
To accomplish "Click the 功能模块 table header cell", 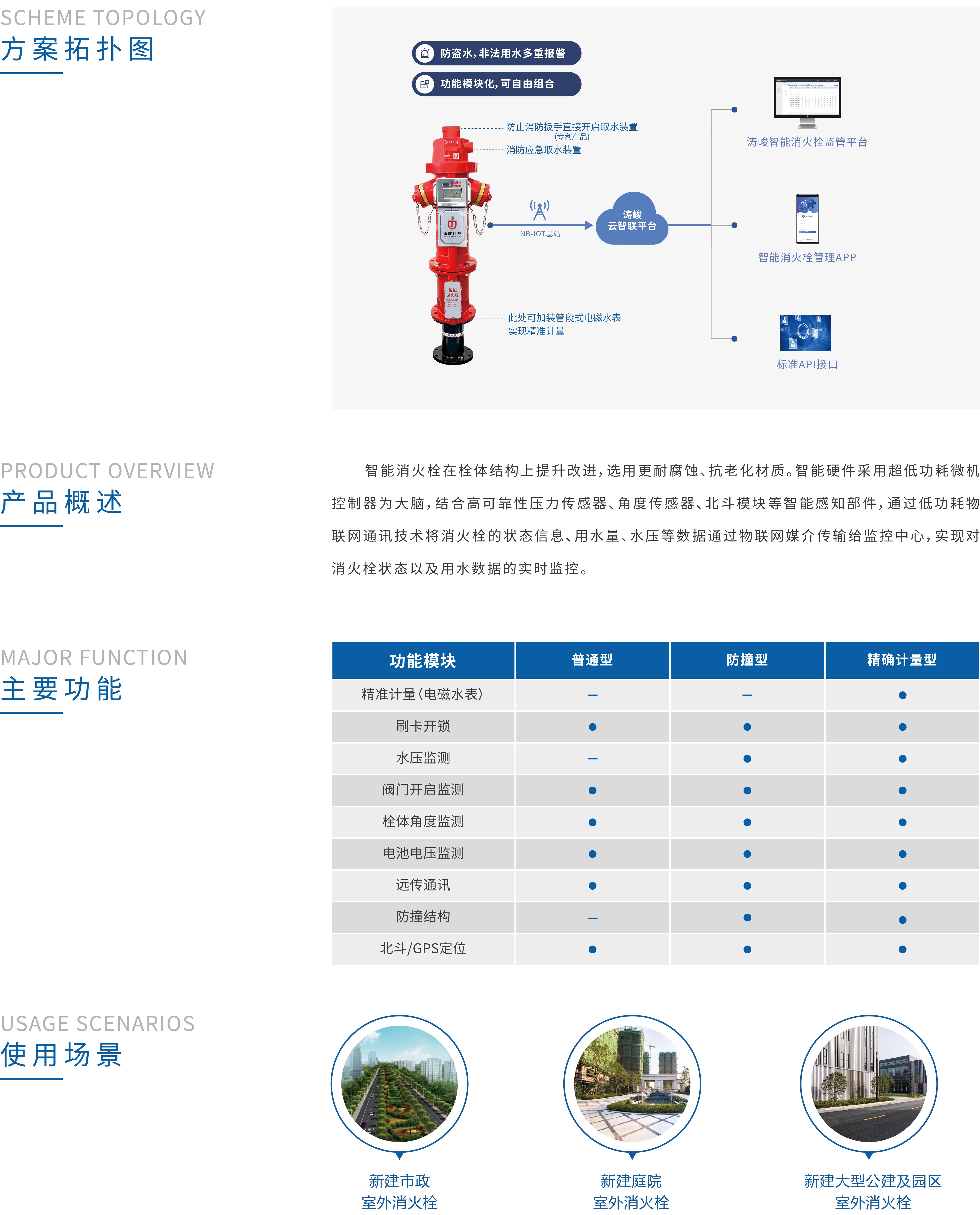I will click(423, 660).
